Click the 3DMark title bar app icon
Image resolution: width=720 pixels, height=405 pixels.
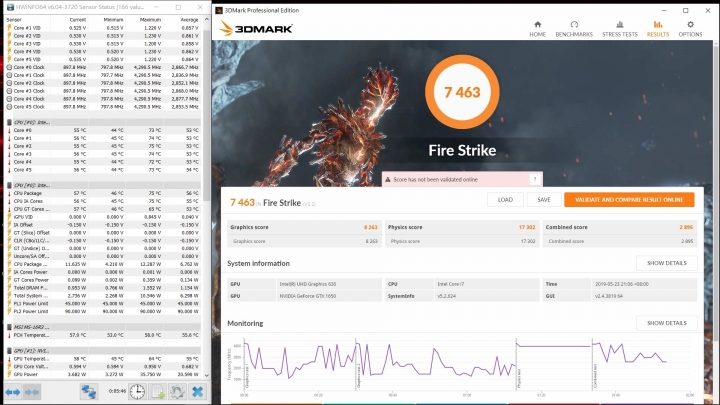[x=219, y=10]
